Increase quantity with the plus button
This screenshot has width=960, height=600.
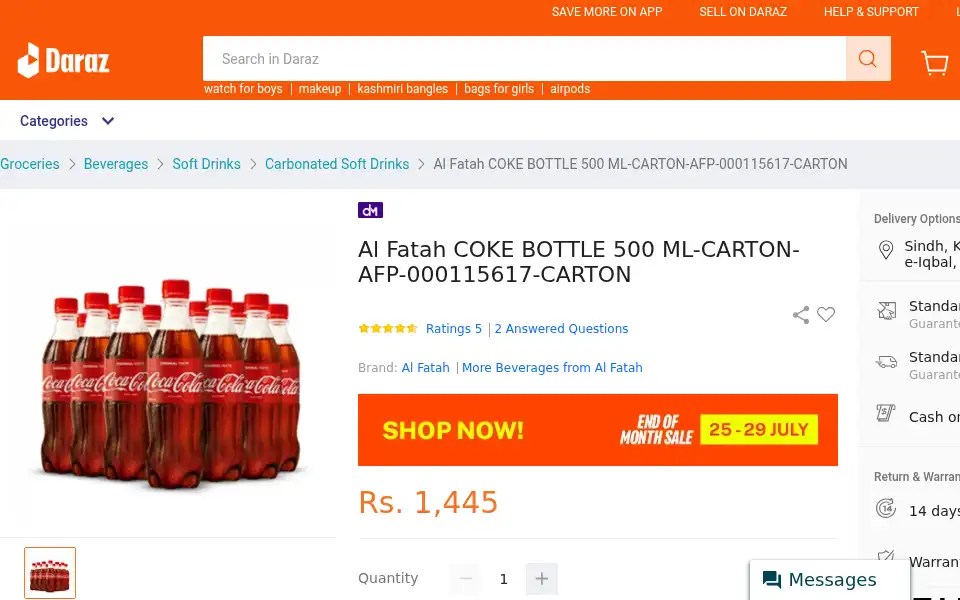click(x=542, y=579)
